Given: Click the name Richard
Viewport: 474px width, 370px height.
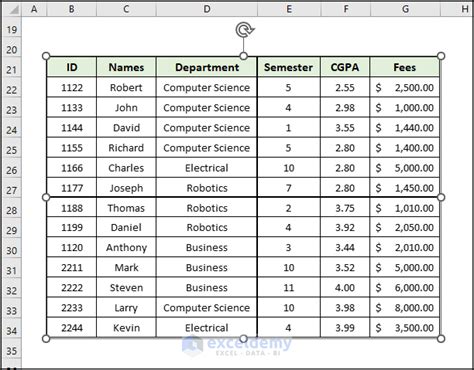Looking at the screenshot, I should coord(126,148).
